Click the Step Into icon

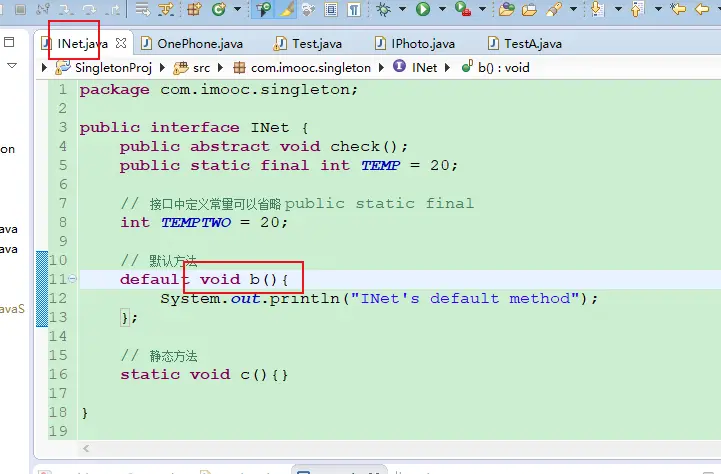click(x=66, y=9)
